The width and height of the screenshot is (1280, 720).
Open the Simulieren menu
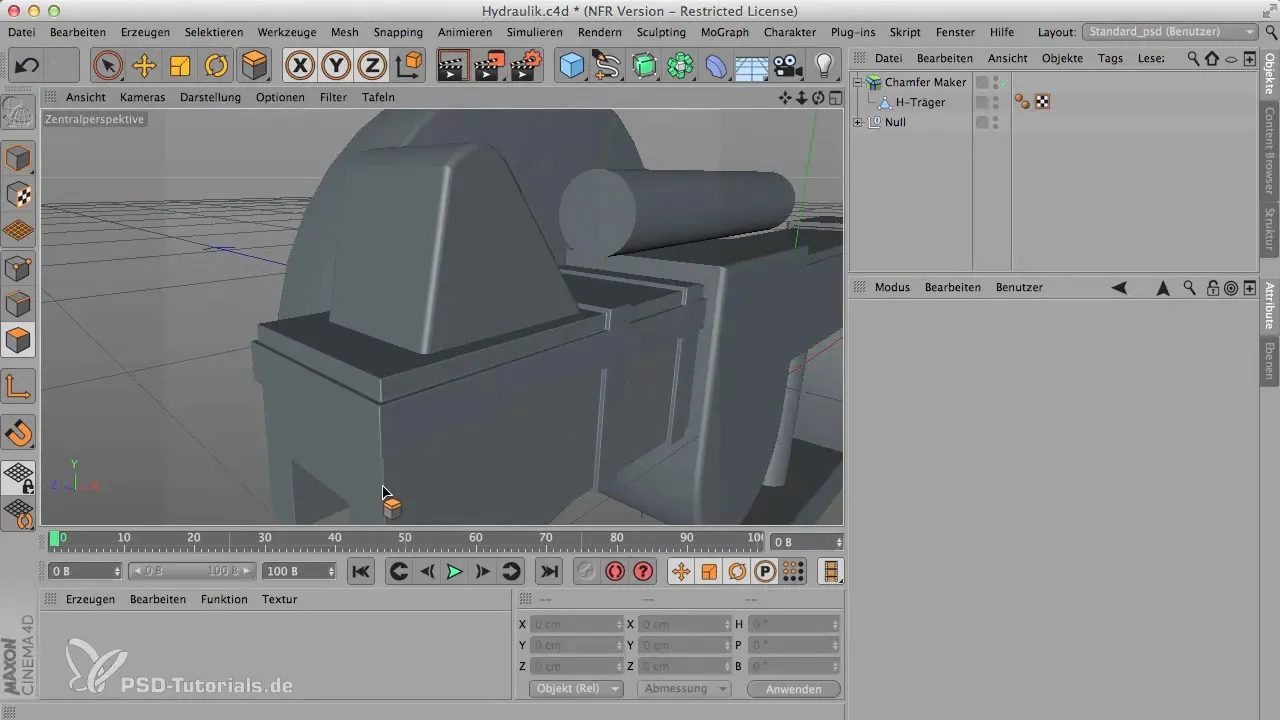(x=534, y=32)
